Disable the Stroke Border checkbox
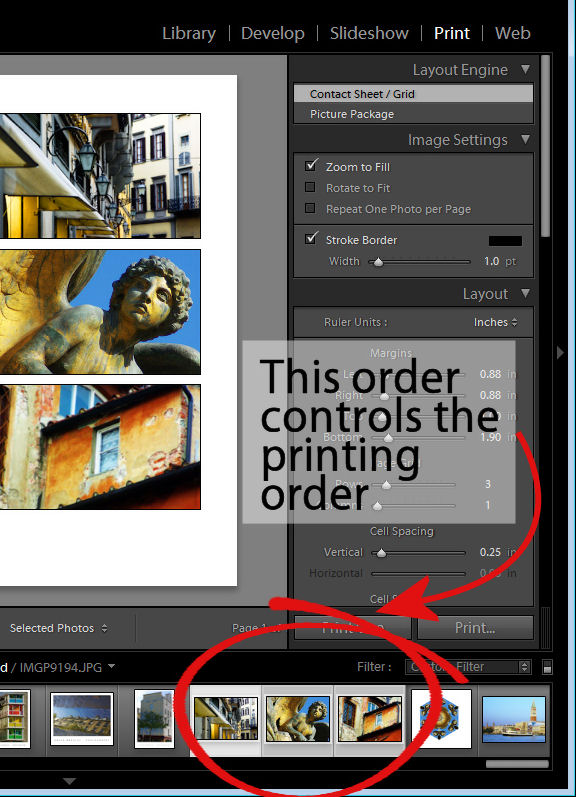Image resolution: width=576 pixels, height=797 pixels. coord(311,238)
